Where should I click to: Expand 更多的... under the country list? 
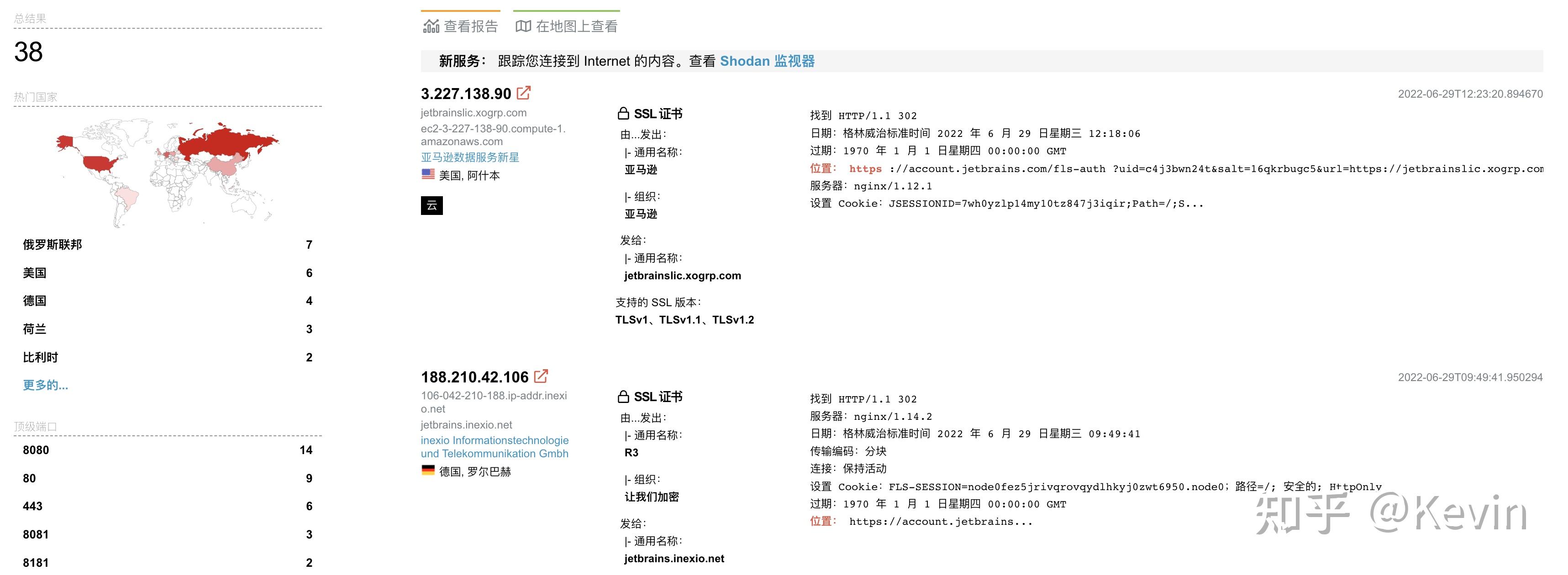[x=45, y=385]
